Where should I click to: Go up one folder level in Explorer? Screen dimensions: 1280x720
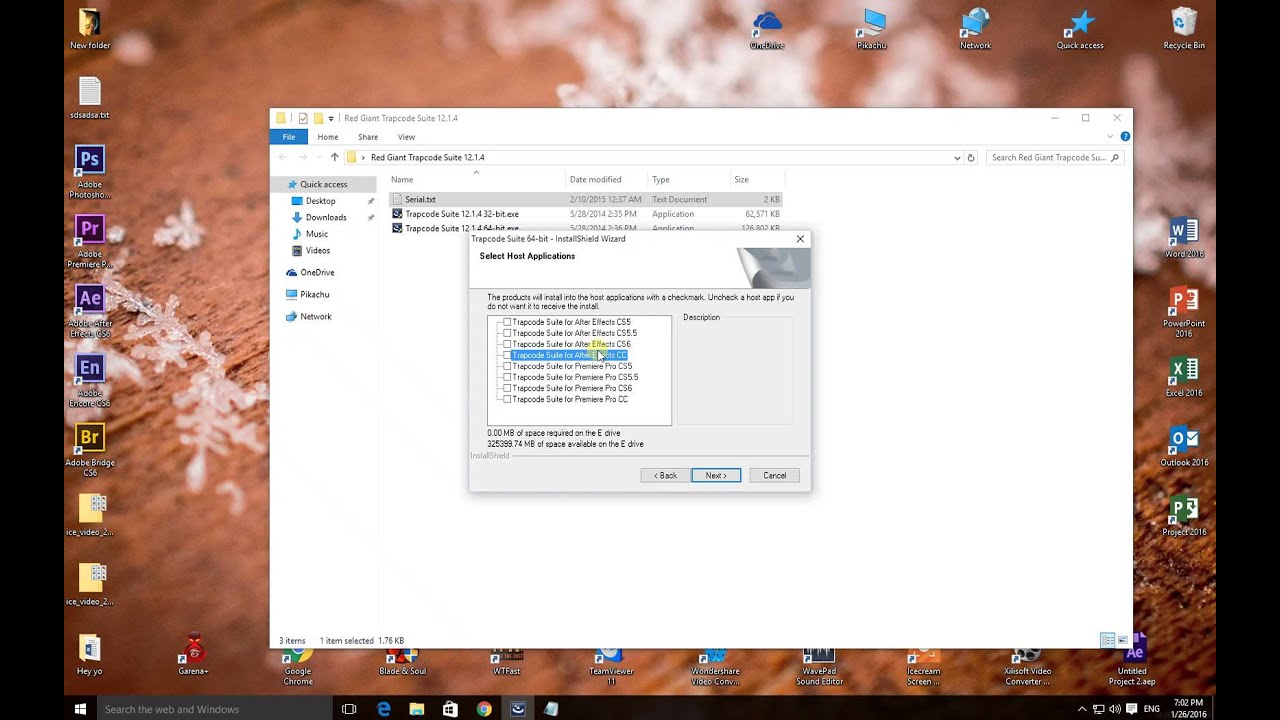click(334, 157)
